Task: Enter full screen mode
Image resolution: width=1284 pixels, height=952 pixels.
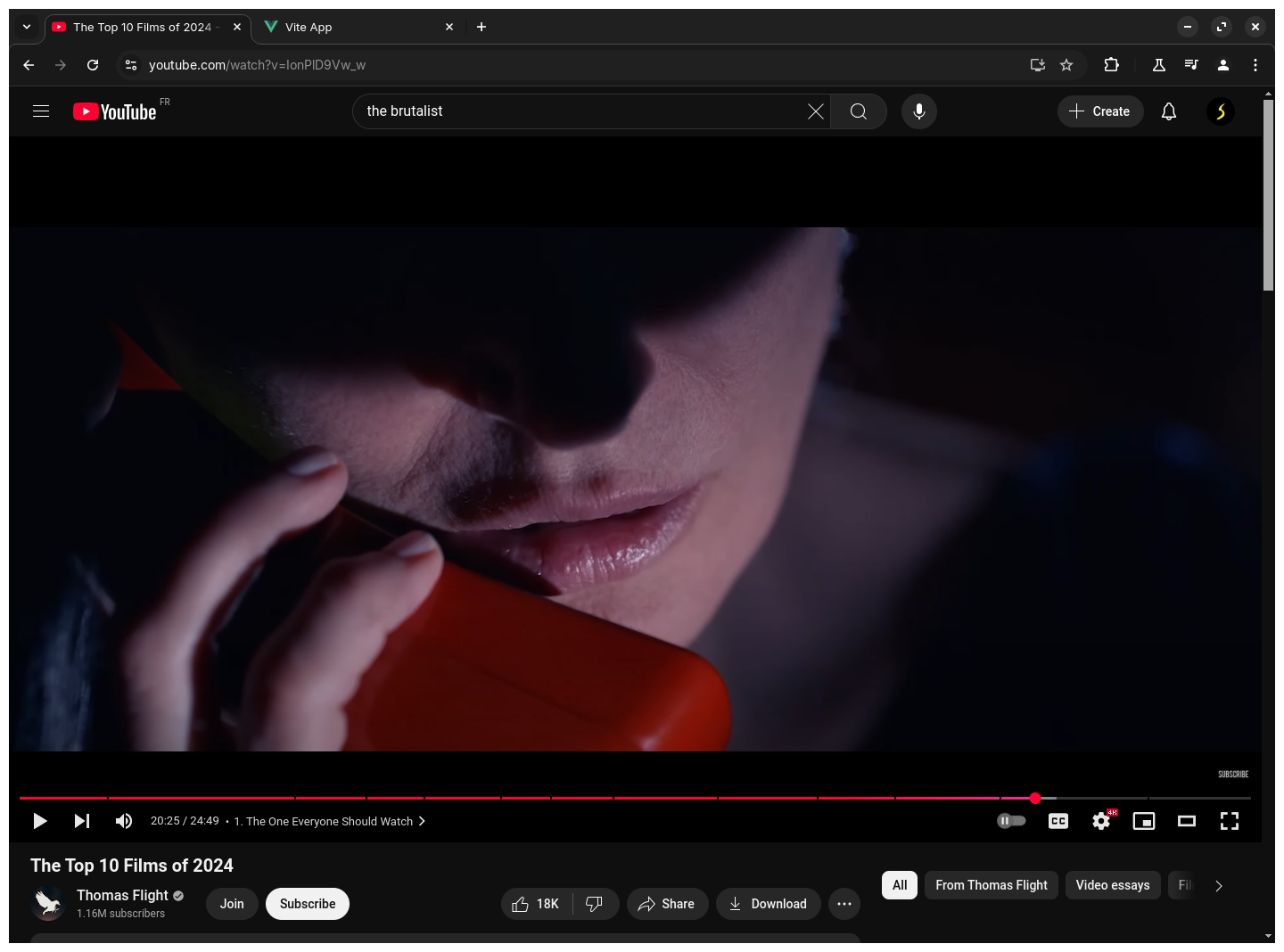Action: click(x=1229, y=821)
